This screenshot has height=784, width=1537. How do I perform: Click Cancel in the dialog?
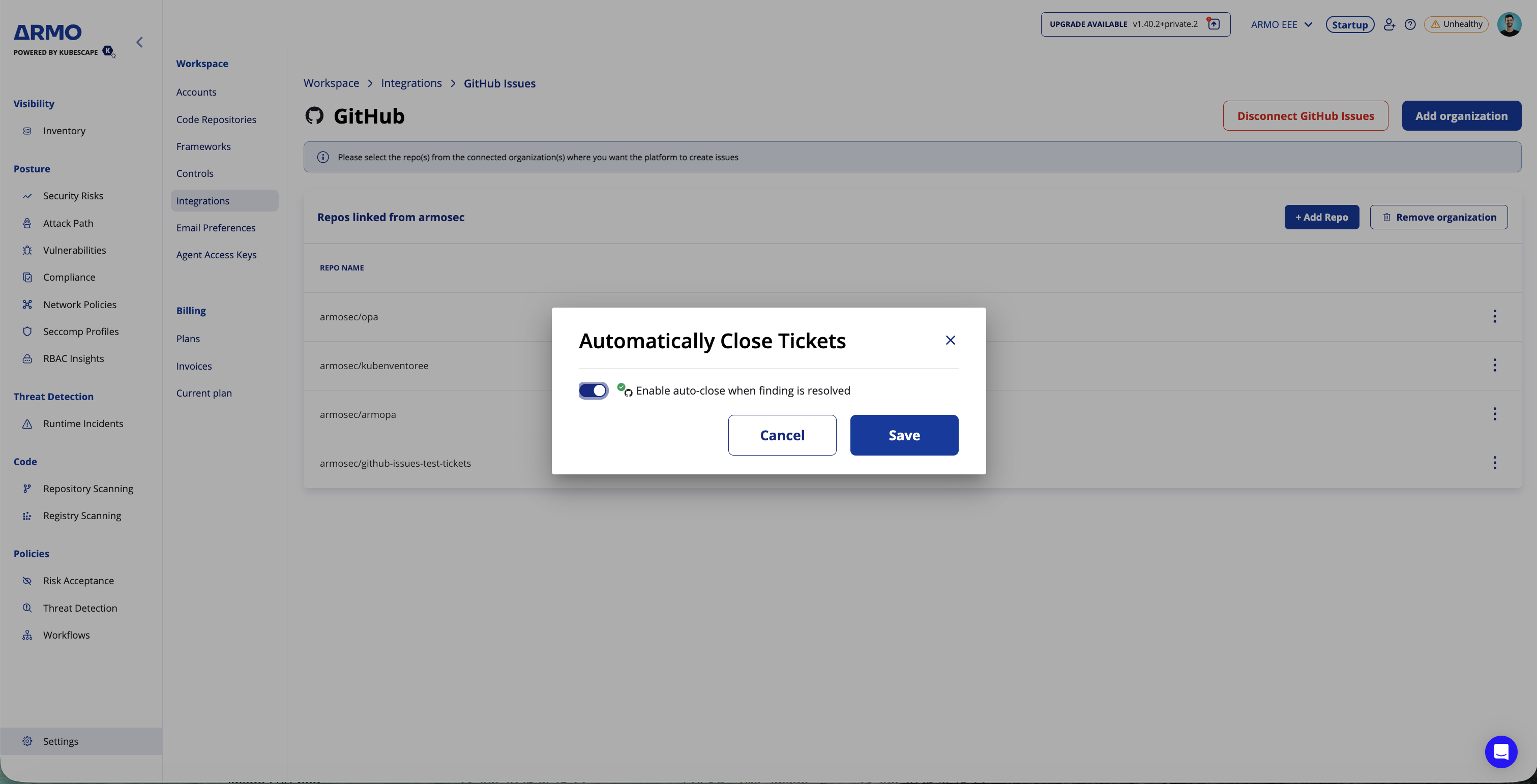pyautogui.click(x=782, y=435)
